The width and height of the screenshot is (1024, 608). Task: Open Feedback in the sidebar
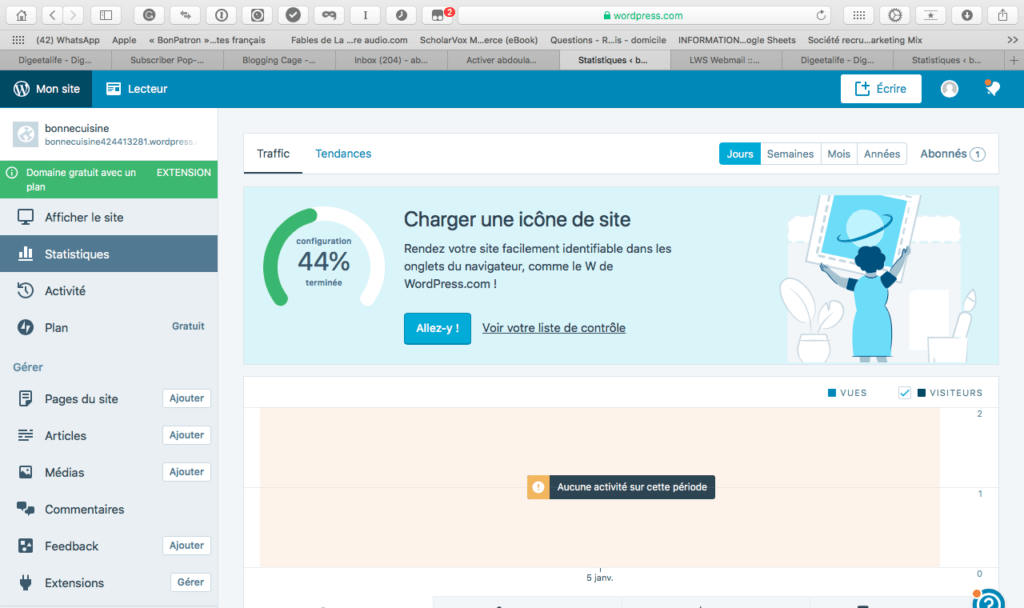tap(71, 546)
